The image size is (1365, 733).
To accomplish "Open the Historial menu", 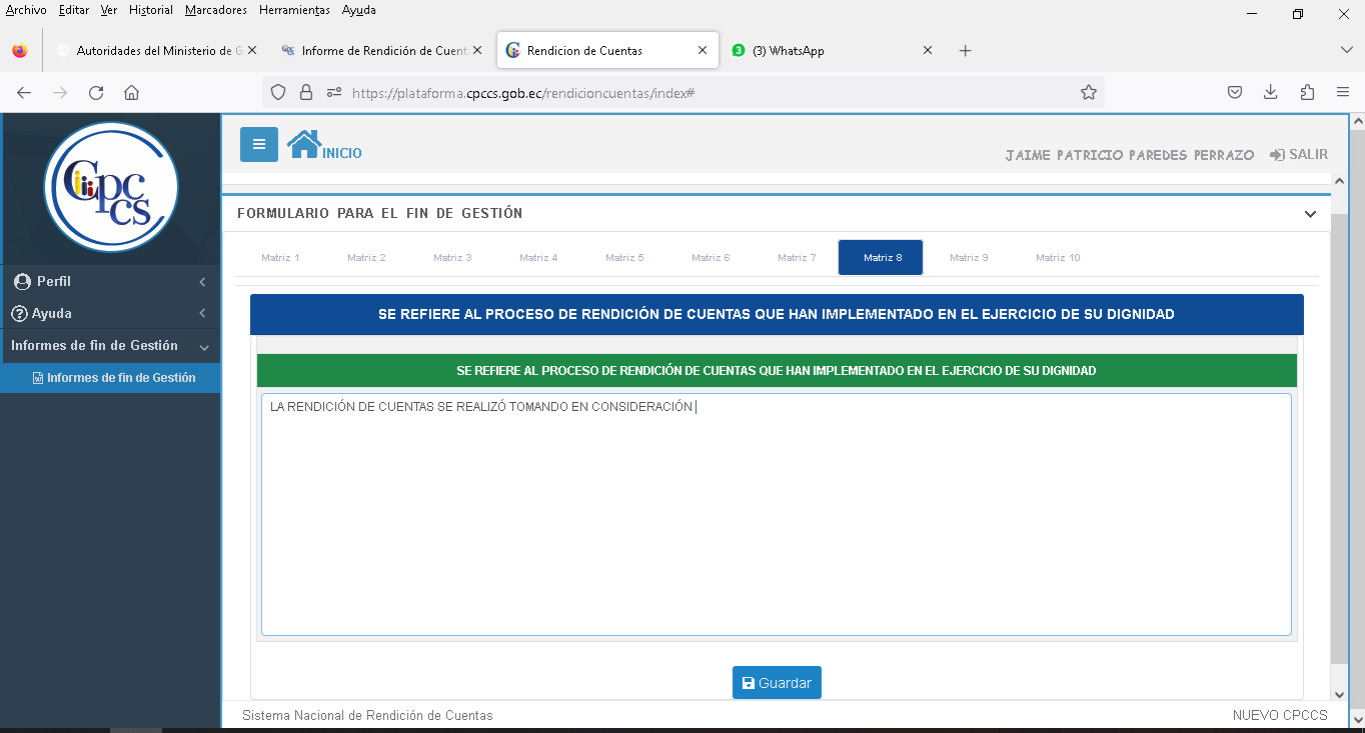I will coord(150,10).
